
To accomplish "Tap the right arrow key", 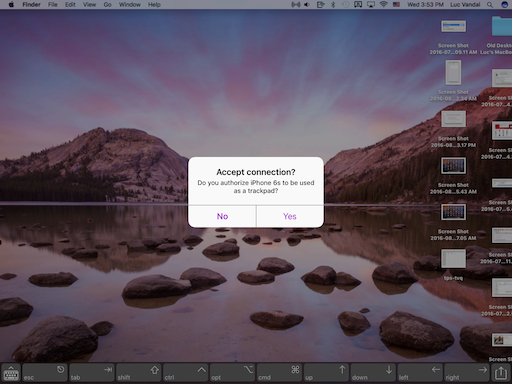I will tap(467, 373).
